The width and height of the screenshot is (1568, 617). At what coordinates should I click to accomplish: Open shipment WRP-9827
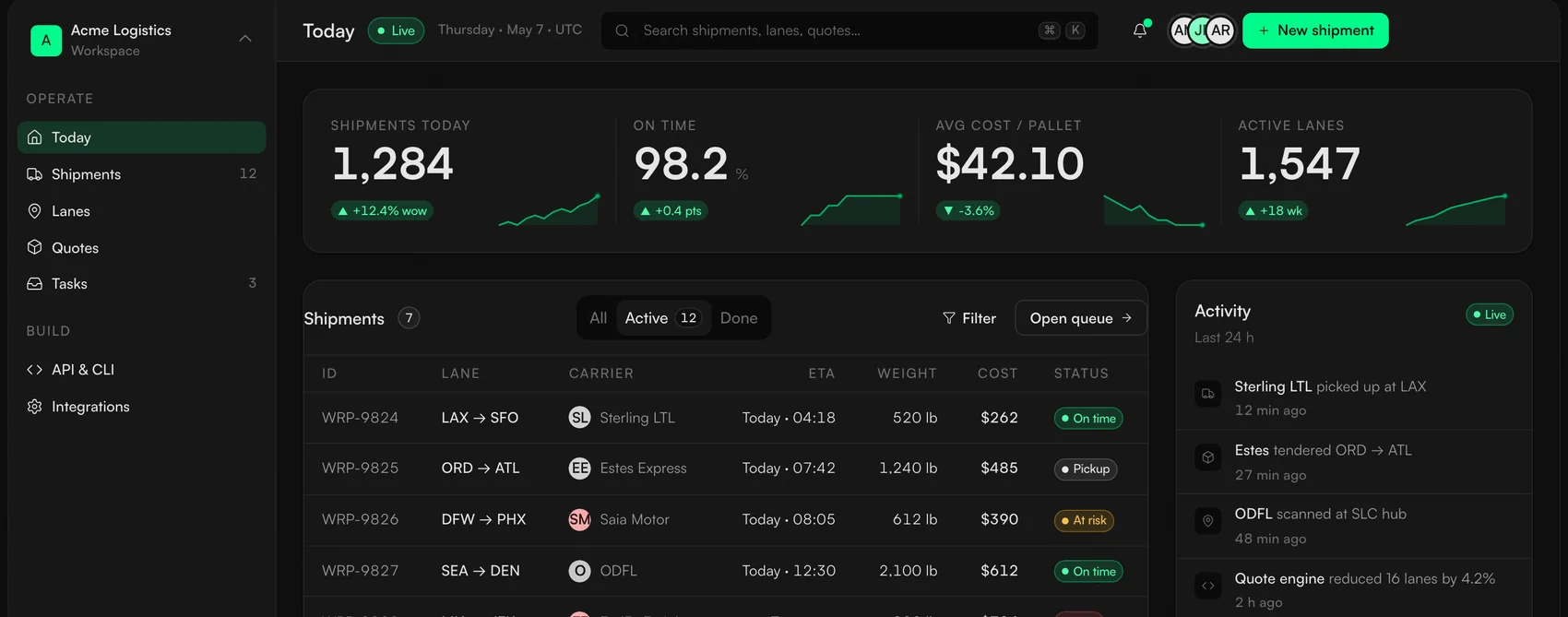(360, 571)
